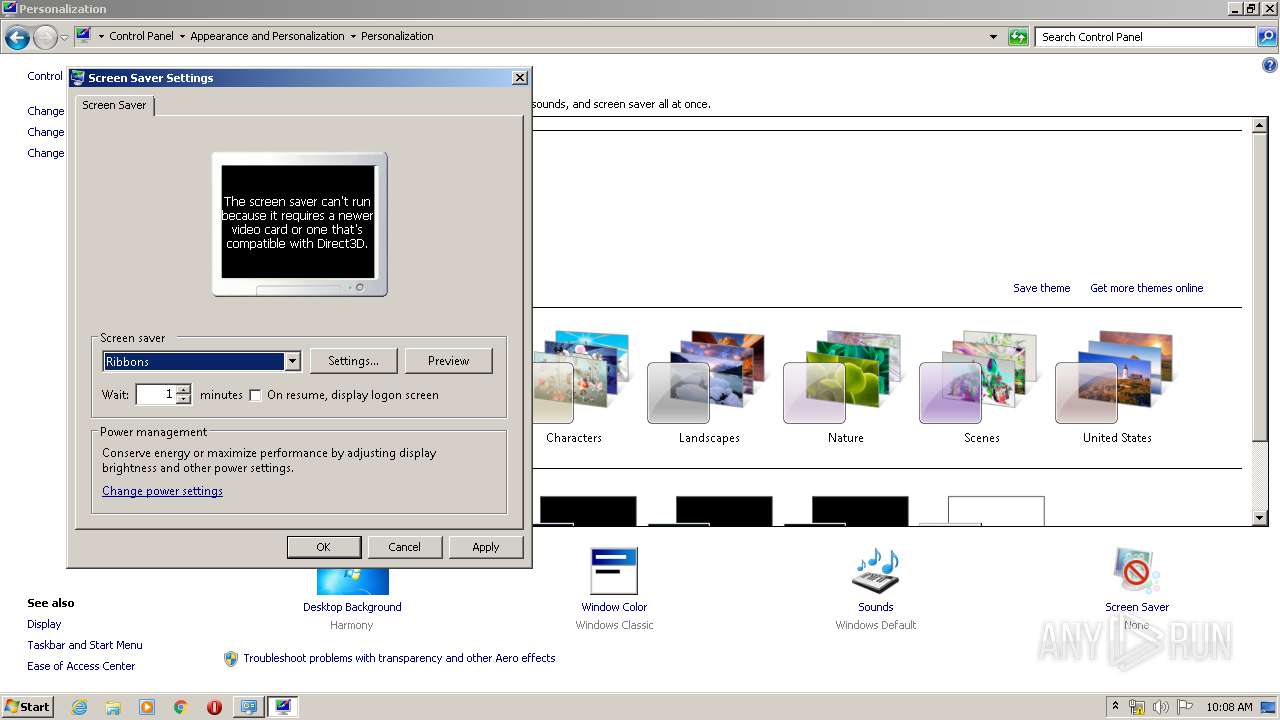Open the Desktop Background icon
This screenshot has height=720, width=1280.
(x=352, y=581)
